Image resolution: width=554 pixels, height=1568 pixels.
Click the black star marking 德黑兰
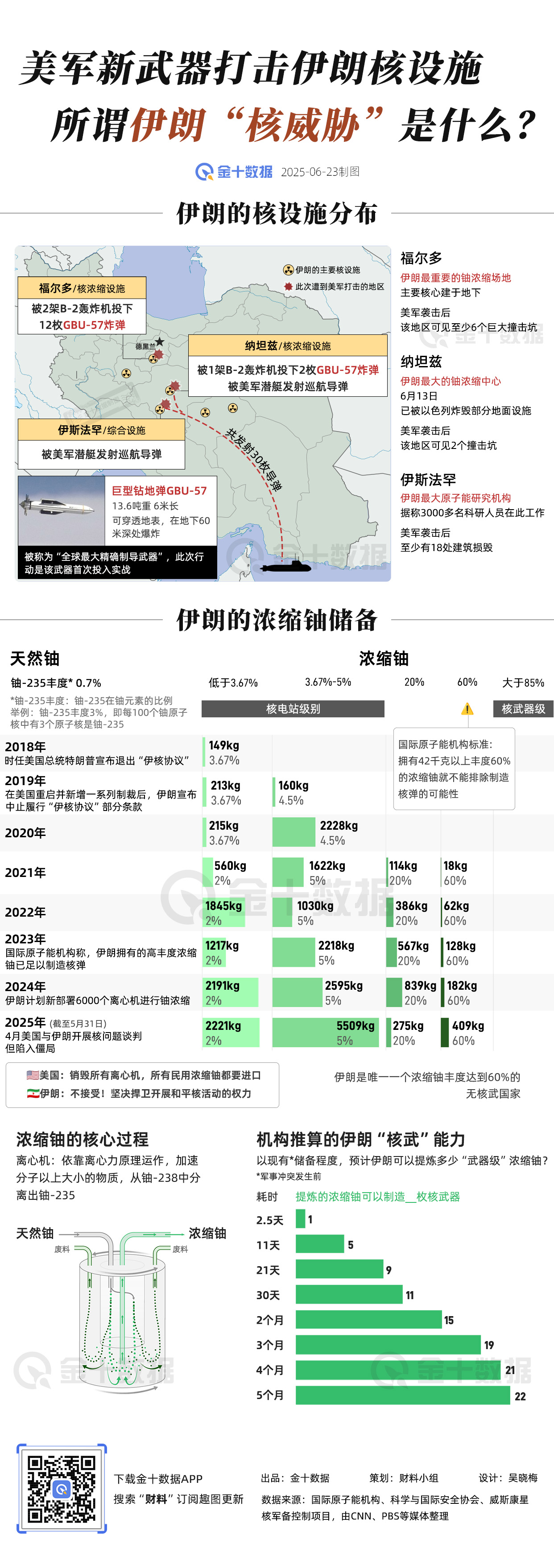click(x=160, y=342)
